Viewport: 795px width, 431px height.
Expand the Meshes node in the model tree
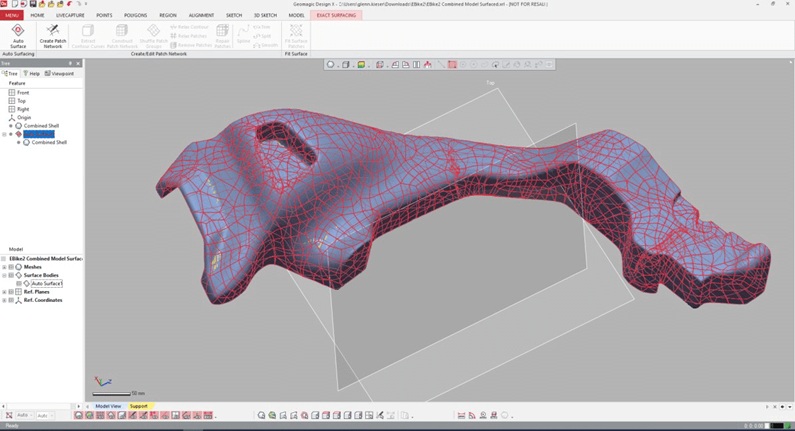coord(4,267)
